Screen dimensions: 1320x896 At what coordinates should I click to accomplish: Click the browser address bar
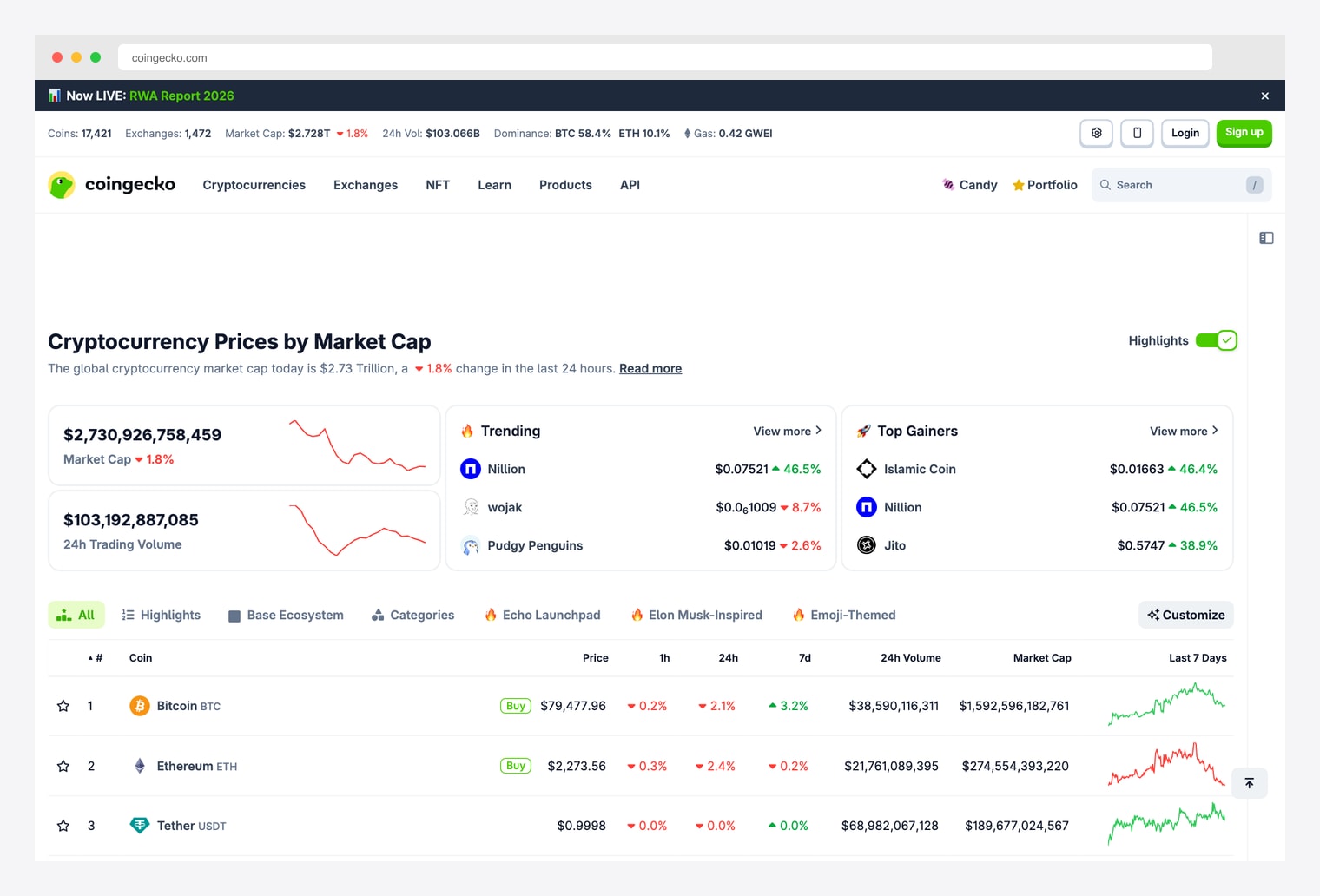coord(665,58)
